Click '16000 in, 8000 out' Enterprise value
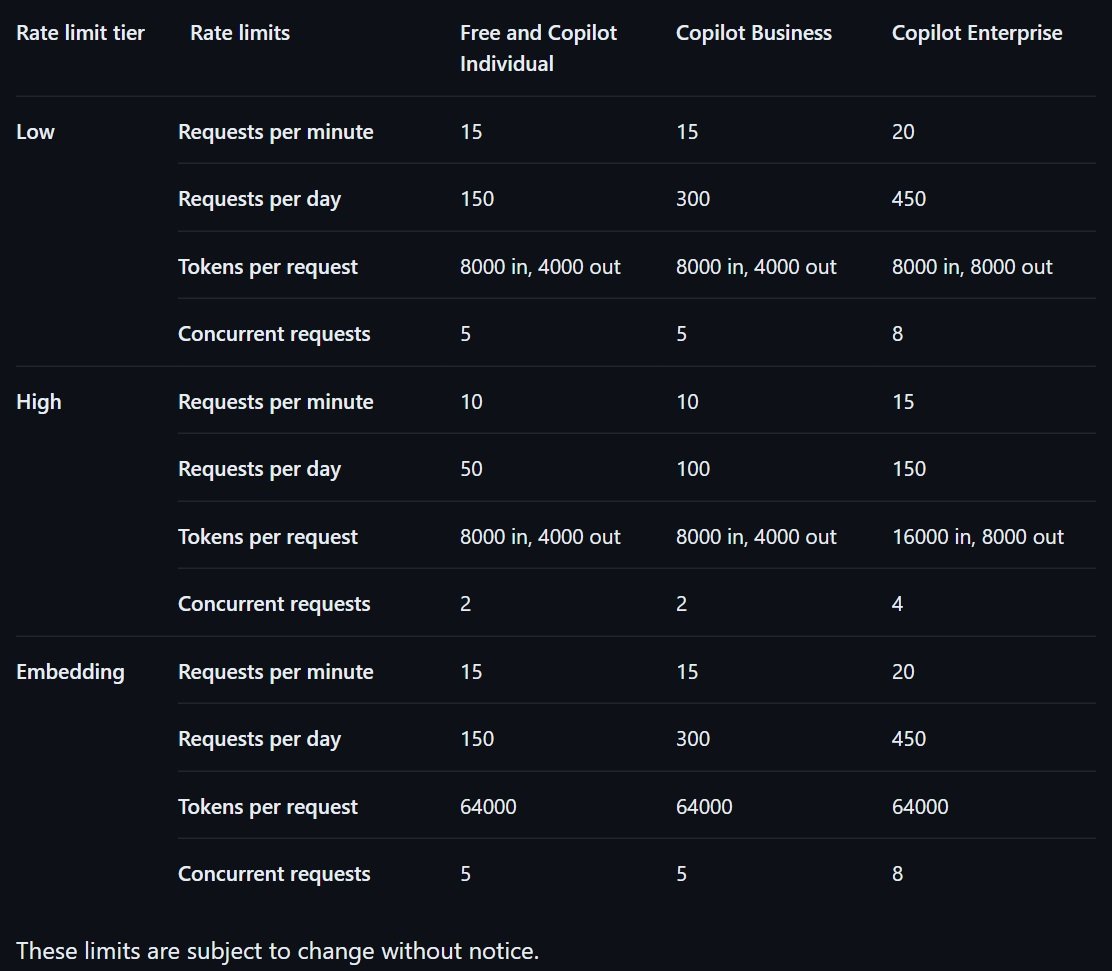This screenshot has height=971, width=1112. point(977,537)
